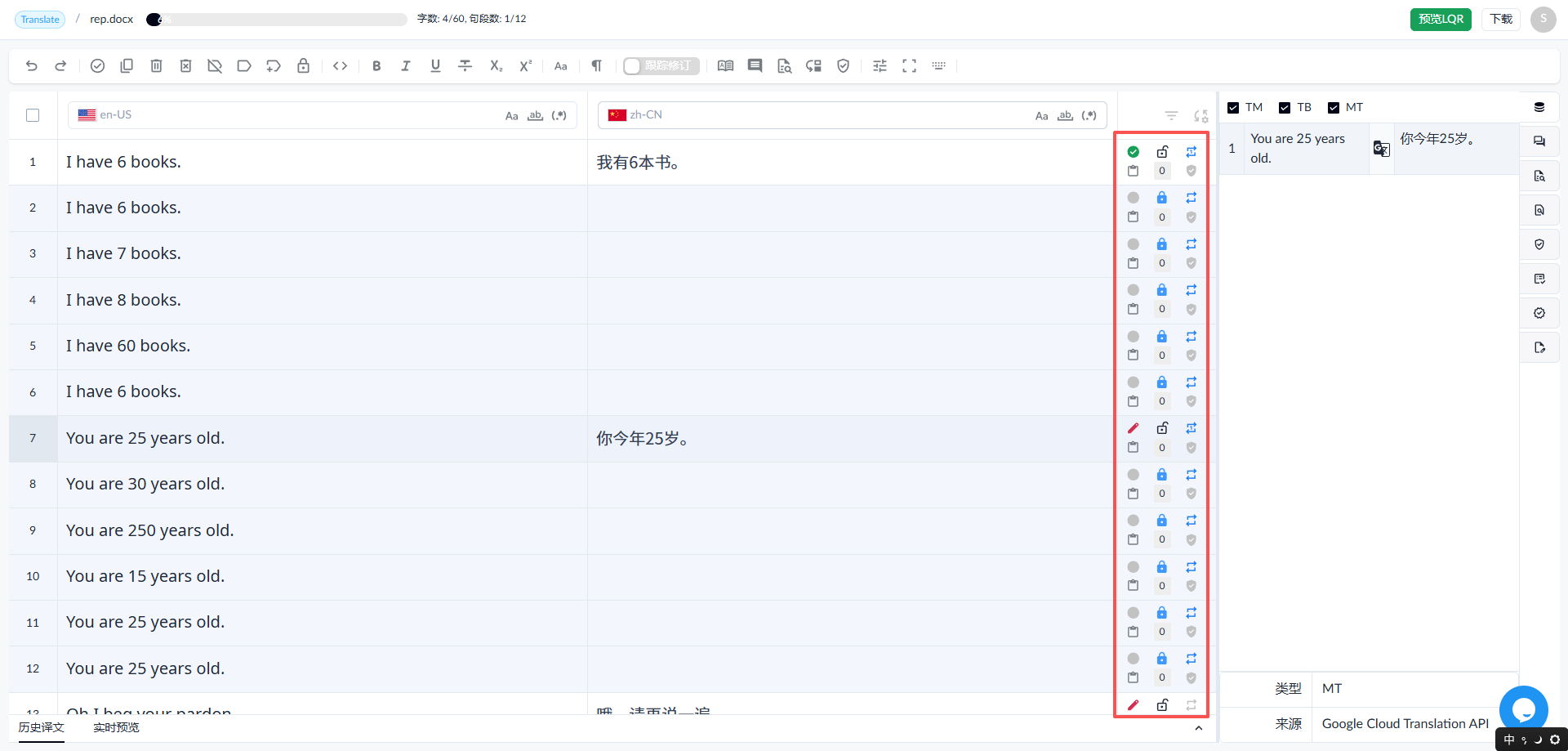Apply subscript formatting
The height and width of the screenshot is (751, 1568).
496,66
